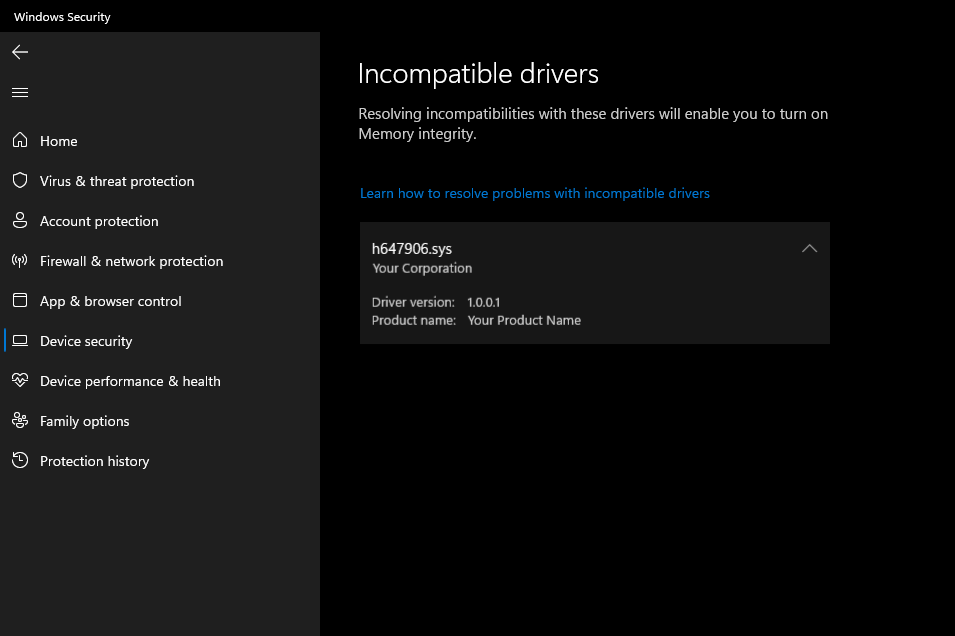955x636 pixels.
Task: Click the Firewall & network protection signal icon
Action: coord(19,260)
